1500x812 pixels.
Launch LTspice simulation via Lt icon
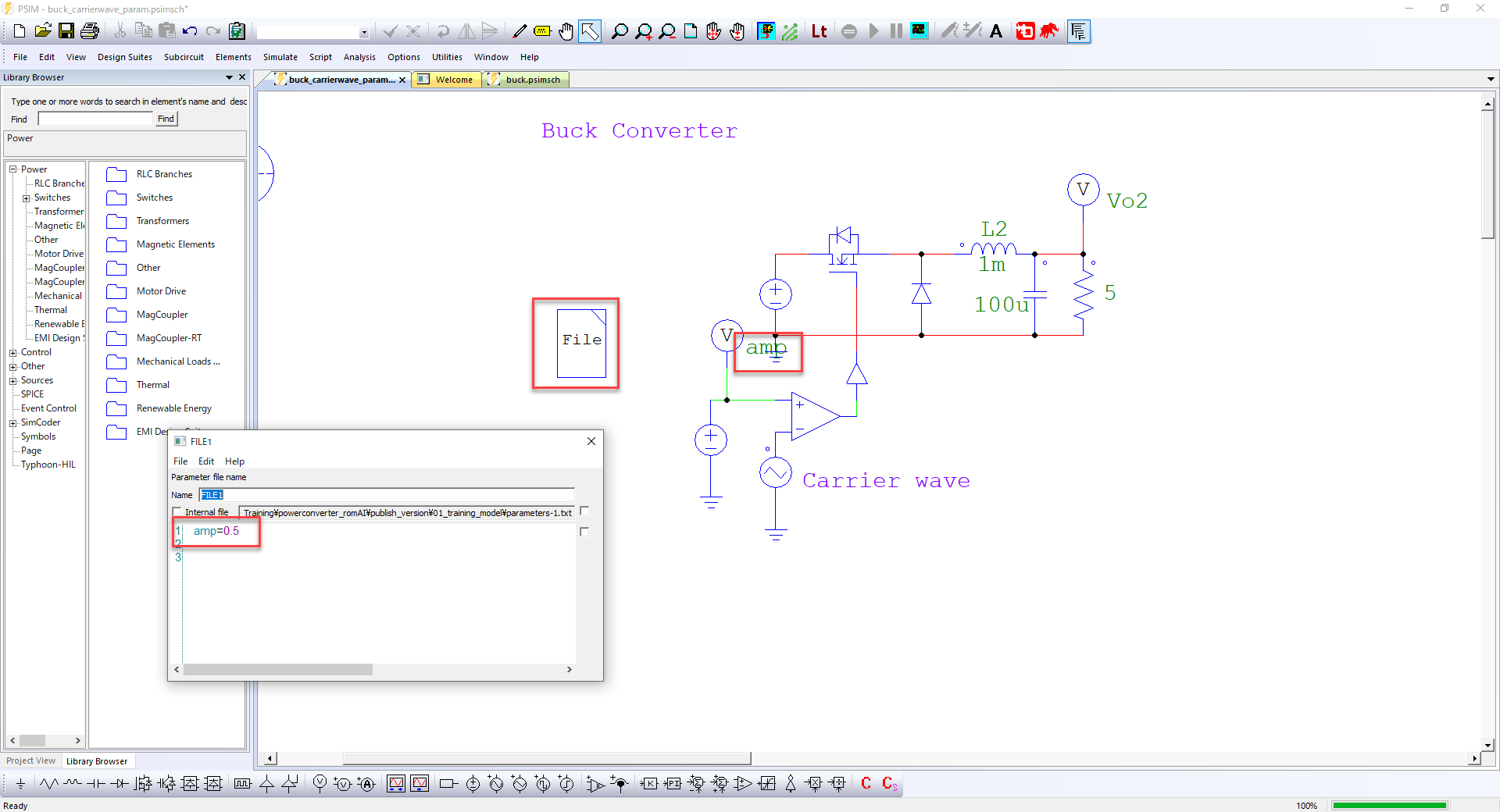coord(819,31)
